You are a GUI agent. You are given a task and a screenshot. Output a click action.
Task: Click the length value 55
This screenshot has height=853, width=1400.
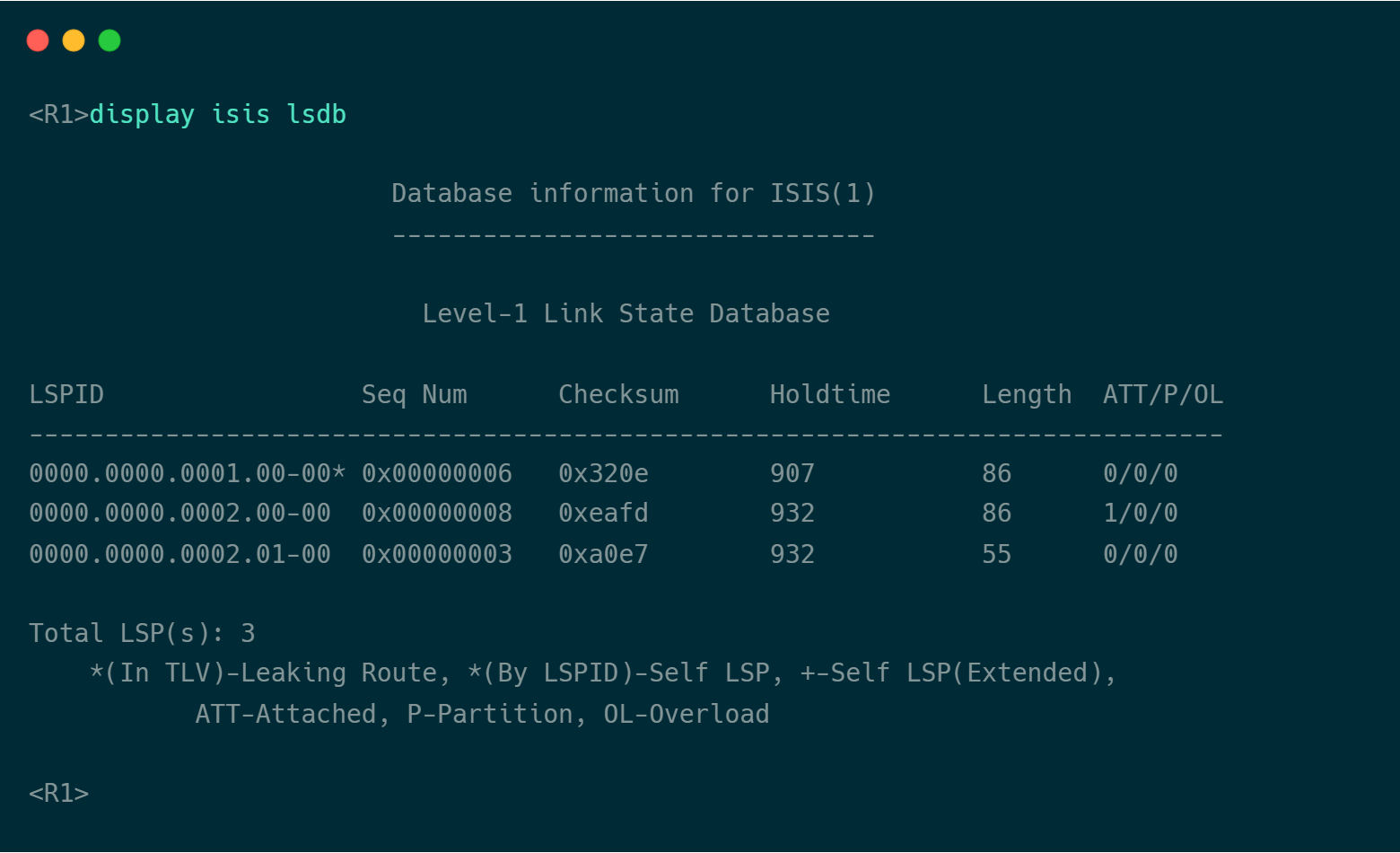(x=996, y=554)
